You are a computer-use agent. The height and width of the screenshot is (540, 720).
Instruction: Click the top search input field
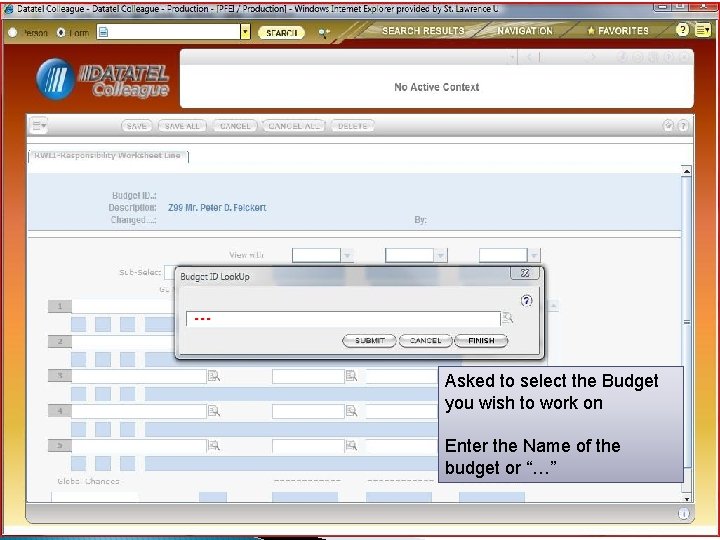point(169,32)
